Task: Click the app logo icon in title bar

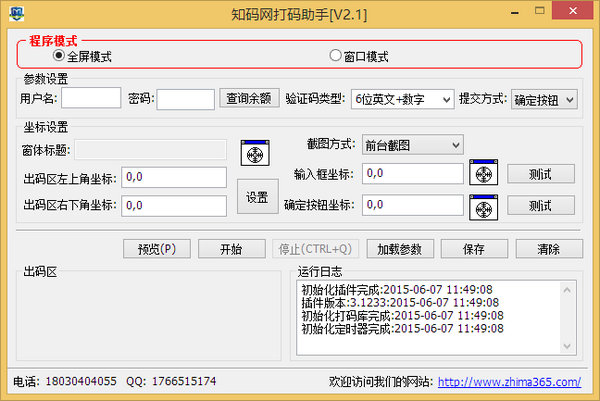Action: click(16, 14)
